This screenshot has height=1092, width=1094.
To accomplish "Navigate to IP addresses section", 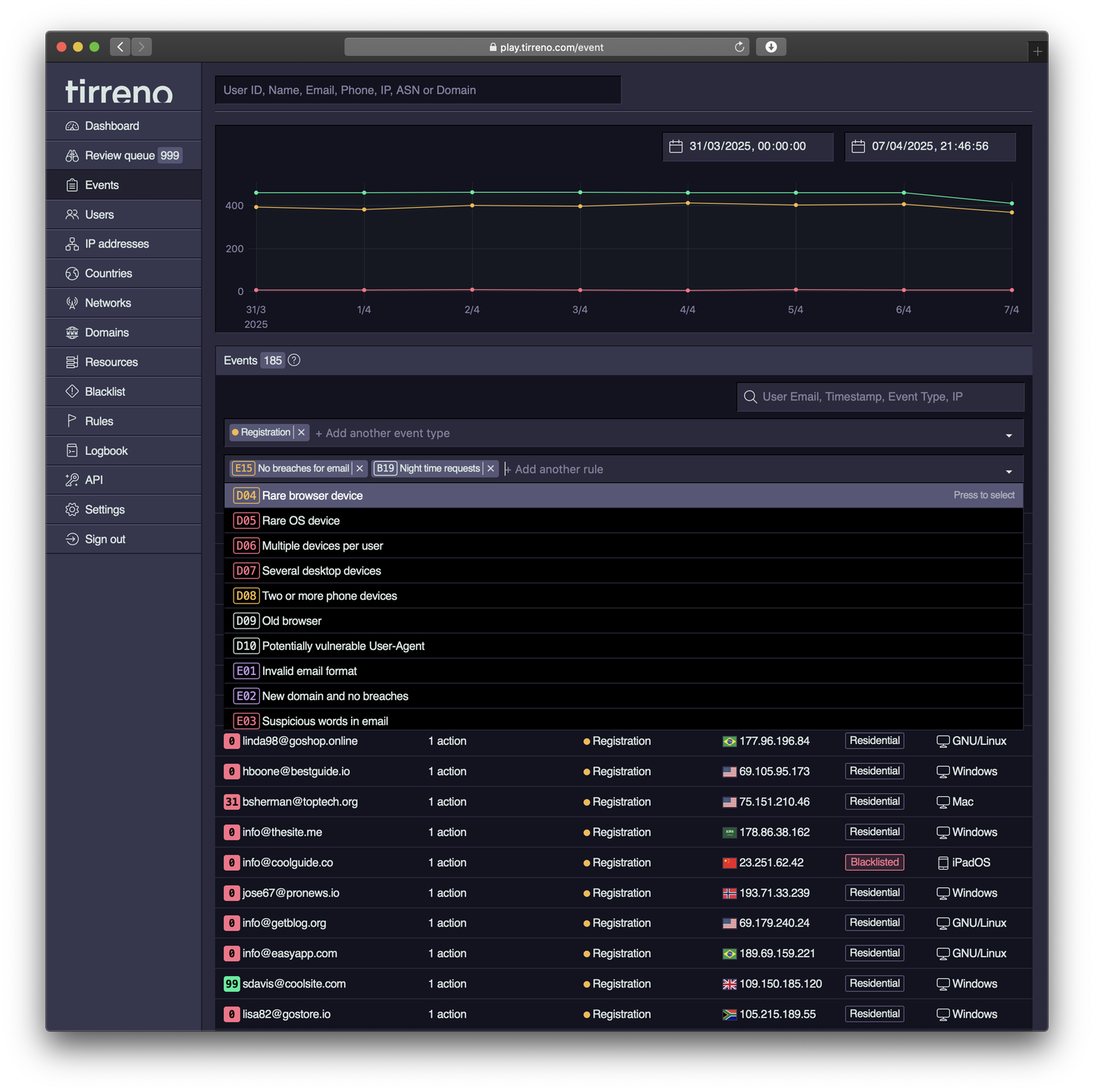I will click(117, 244).
